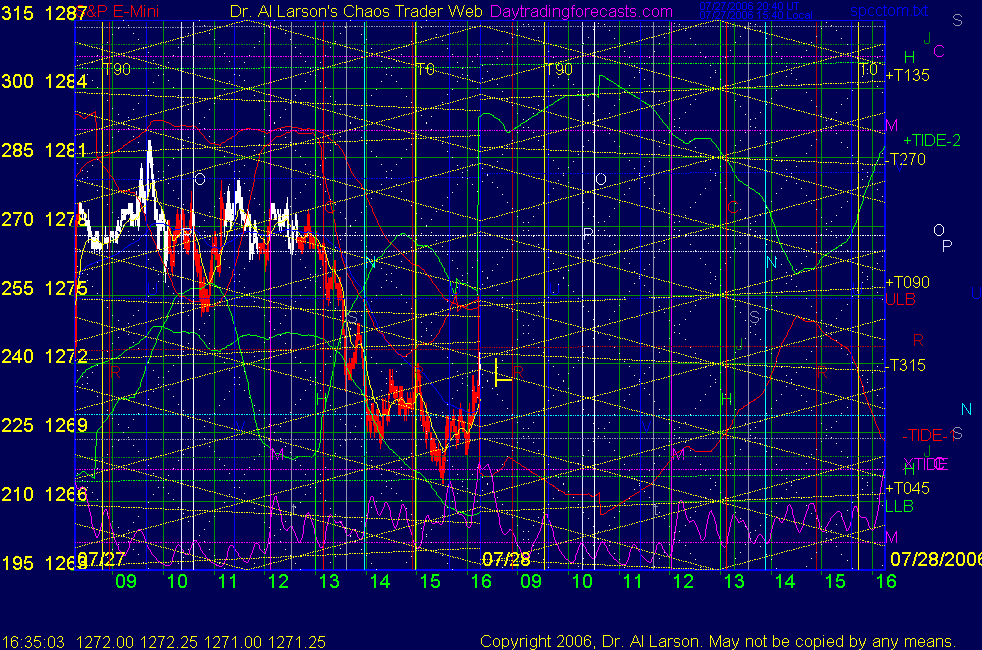
Task: Click the -T270 line label
Action: coord(906,159)
